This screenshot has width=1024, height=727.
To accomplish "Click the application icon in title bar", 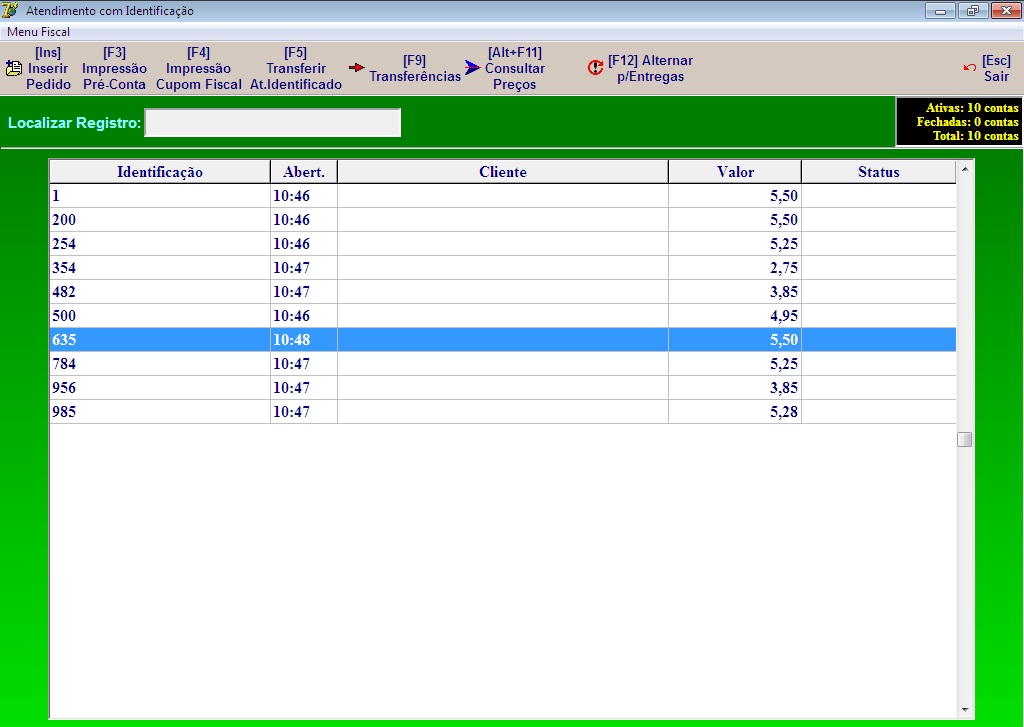I will coord(11,11).
